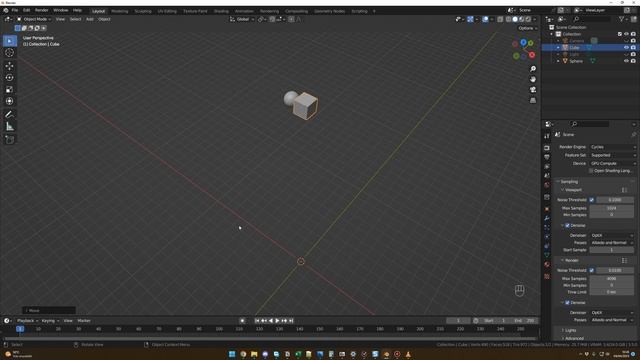Select the Transform tool

click(9, 101)
